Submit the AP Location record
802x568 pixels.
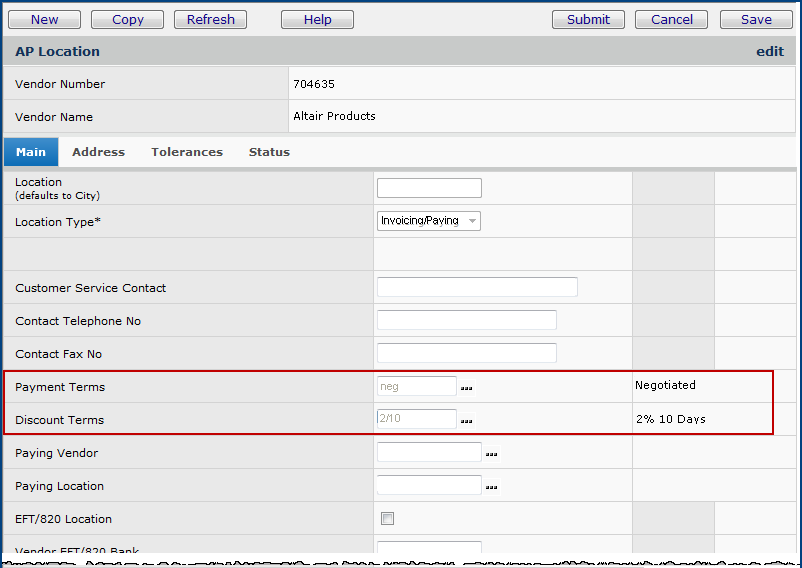pos(588,19)
